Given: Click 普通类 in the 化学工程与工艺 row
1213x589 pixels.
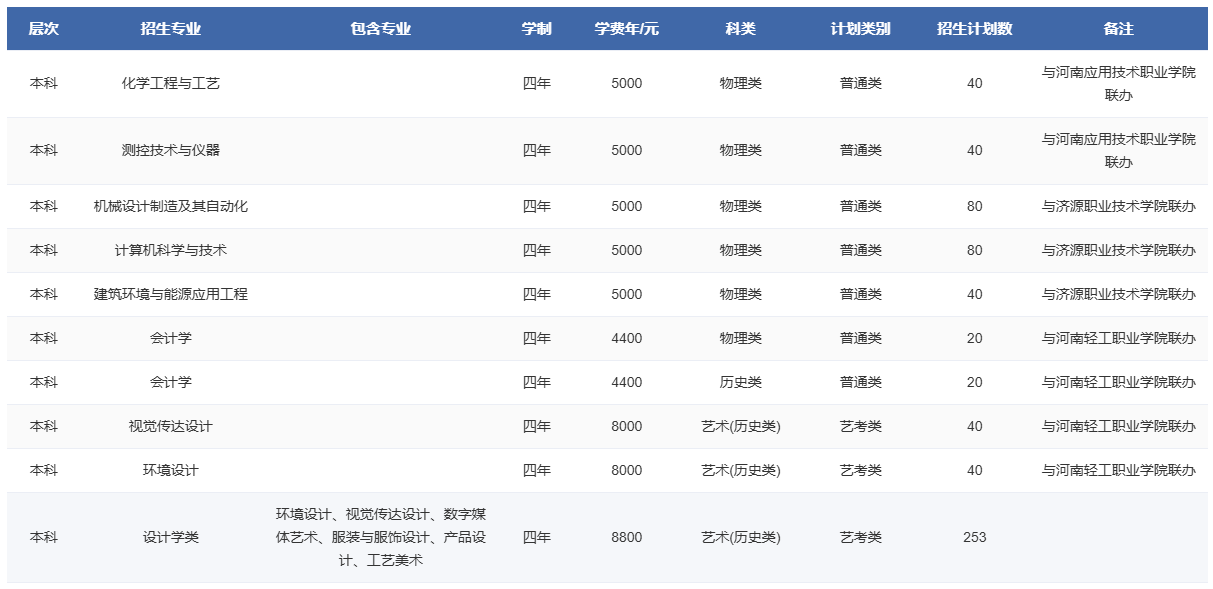Looking at the screenshot, I should 861,83.
